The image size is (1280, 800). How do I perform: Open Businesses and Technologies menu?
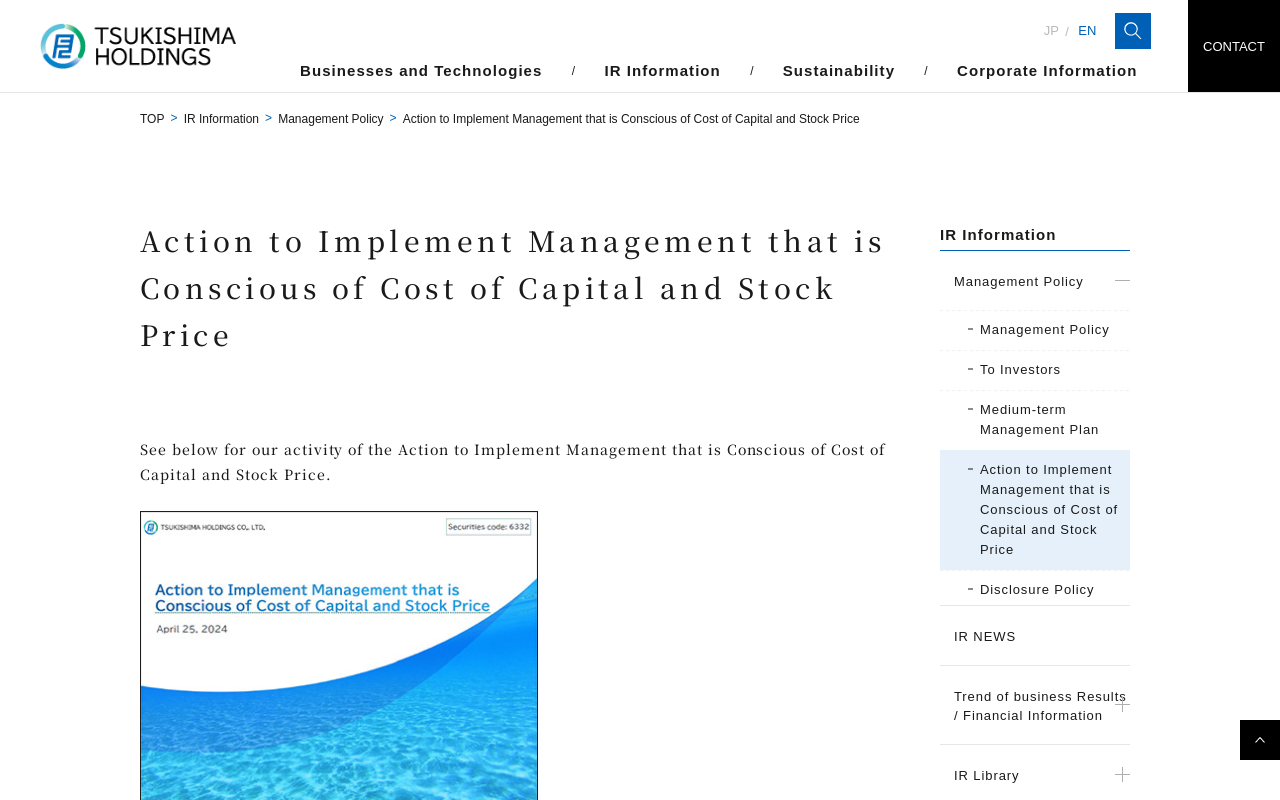point(421,71)
